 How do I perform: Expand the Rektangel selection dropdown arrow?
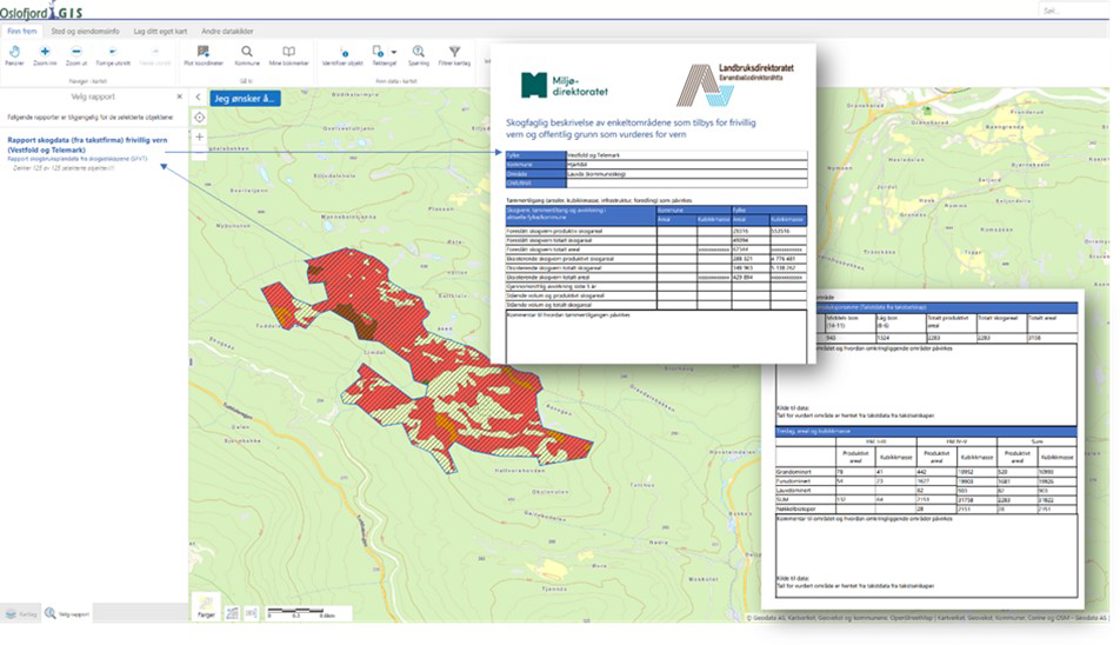[x=394, y=52]
